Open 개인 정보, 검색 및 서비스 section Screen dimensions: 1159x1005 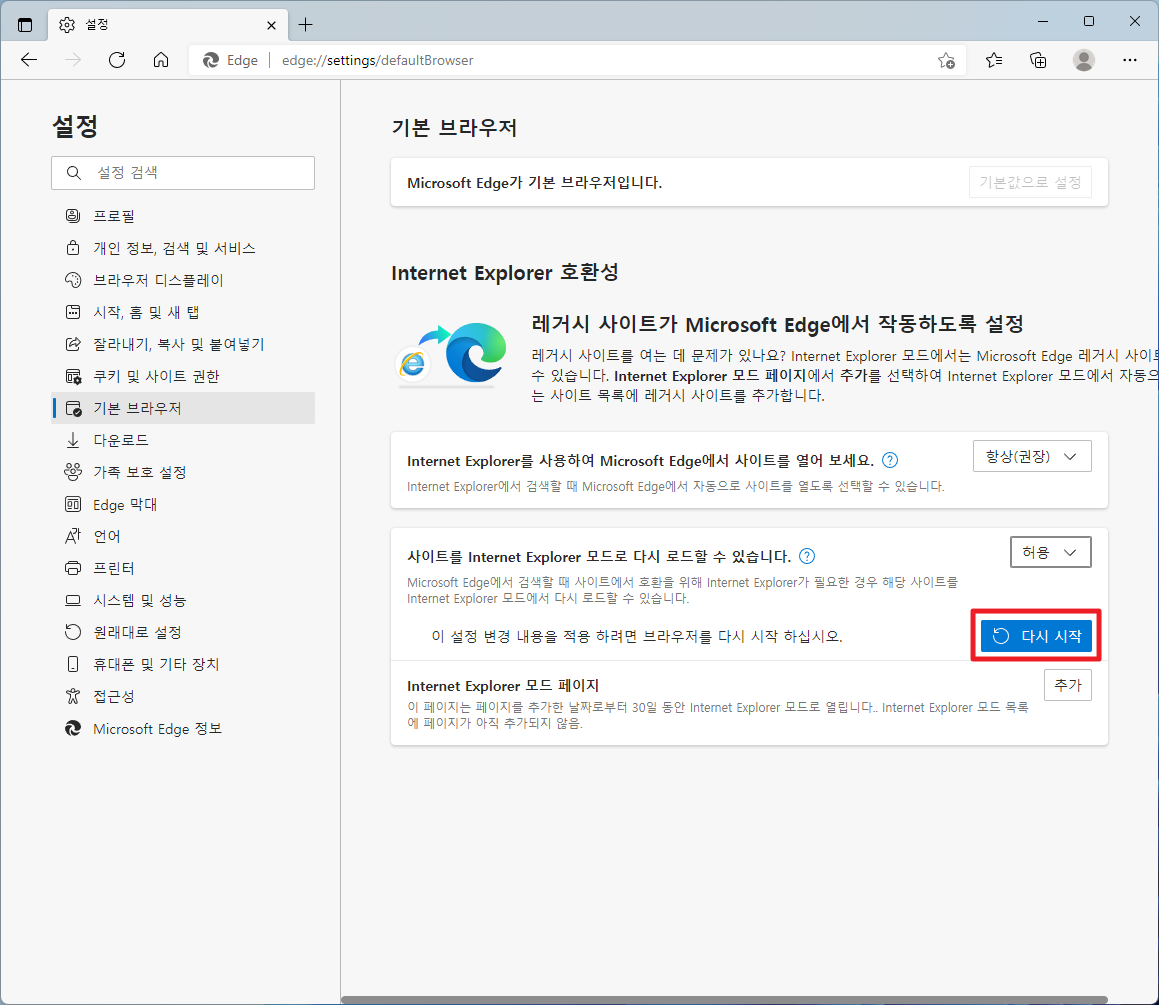click(x=183, y=248)
